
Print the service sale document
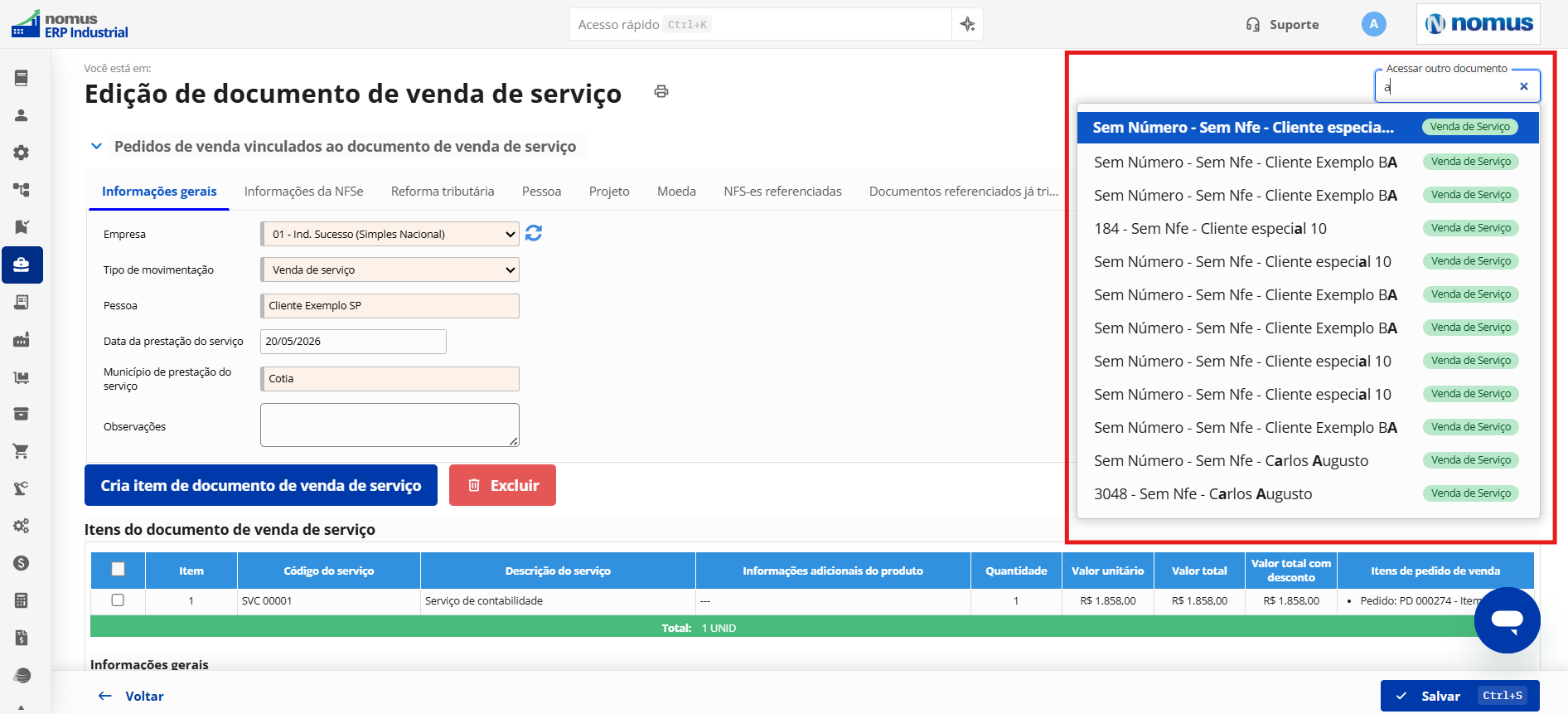tap(661, 91)
